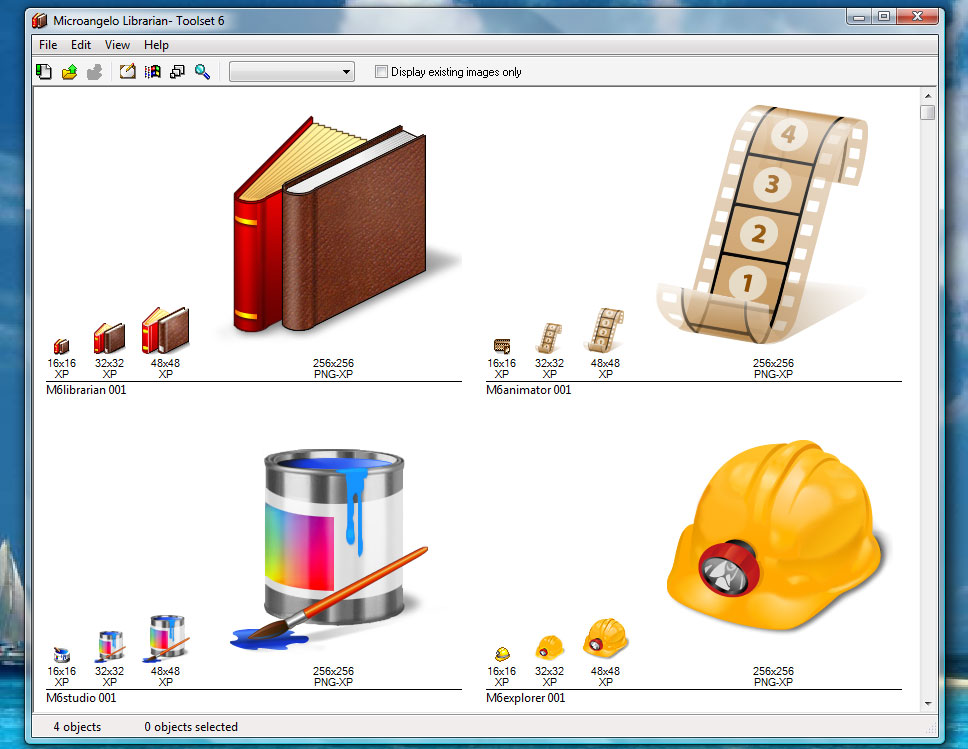This screenshot has height=749, width=968.
Task: Open the File menu
Action: 48,45
